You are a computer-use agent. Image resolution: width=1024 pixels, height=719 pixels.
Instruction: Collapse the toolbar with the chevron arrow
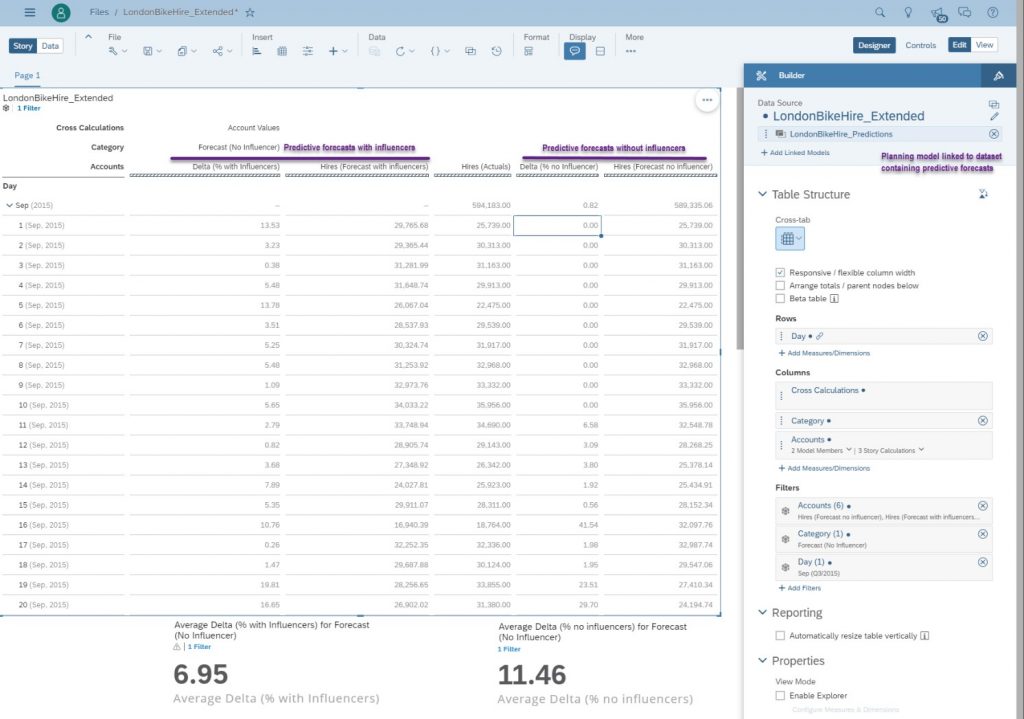tap(88, 37)
